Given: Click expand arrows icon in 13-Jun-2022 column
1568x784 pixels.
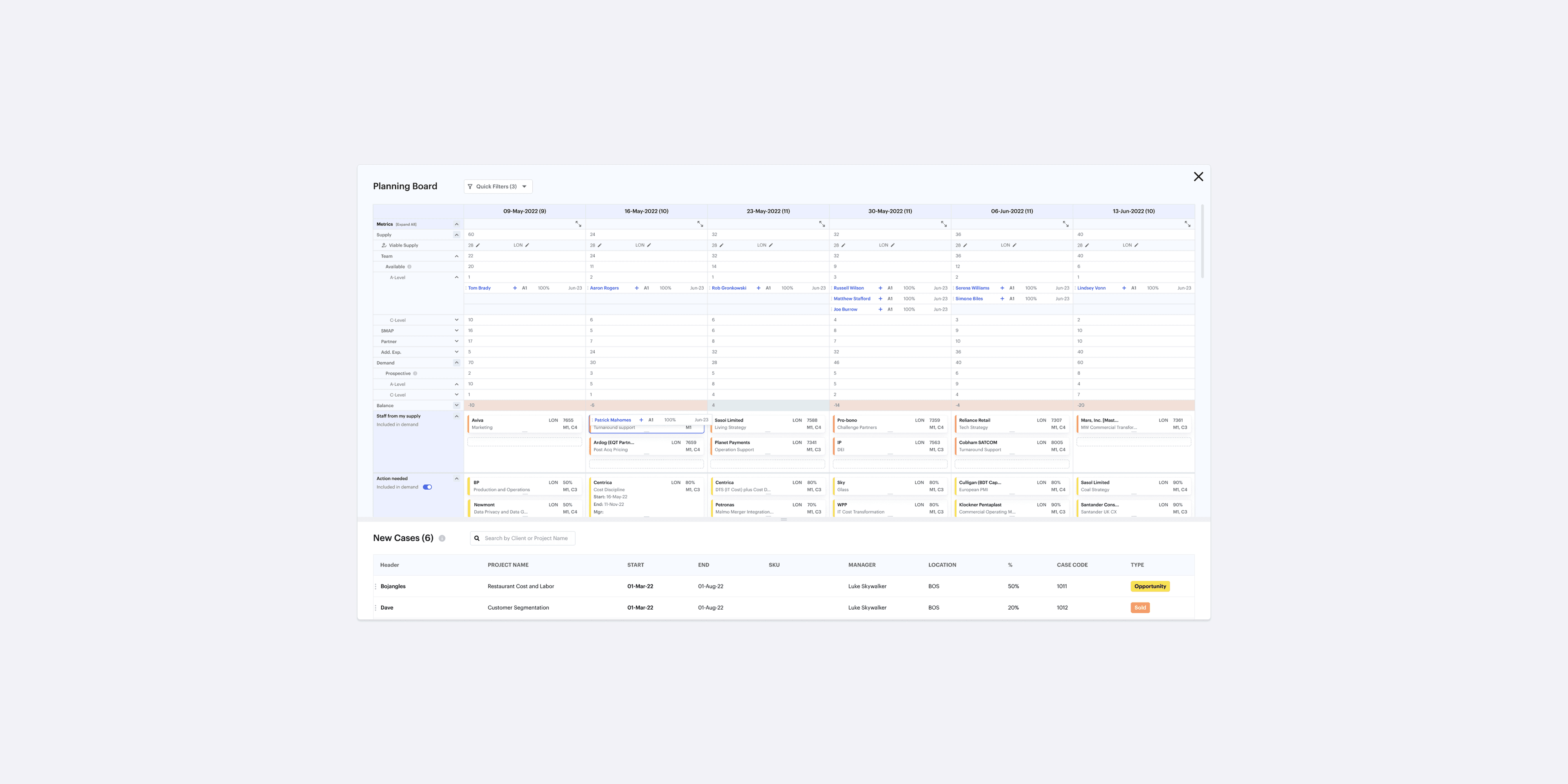Looking at the screenshot, I should click(1187, 224).
